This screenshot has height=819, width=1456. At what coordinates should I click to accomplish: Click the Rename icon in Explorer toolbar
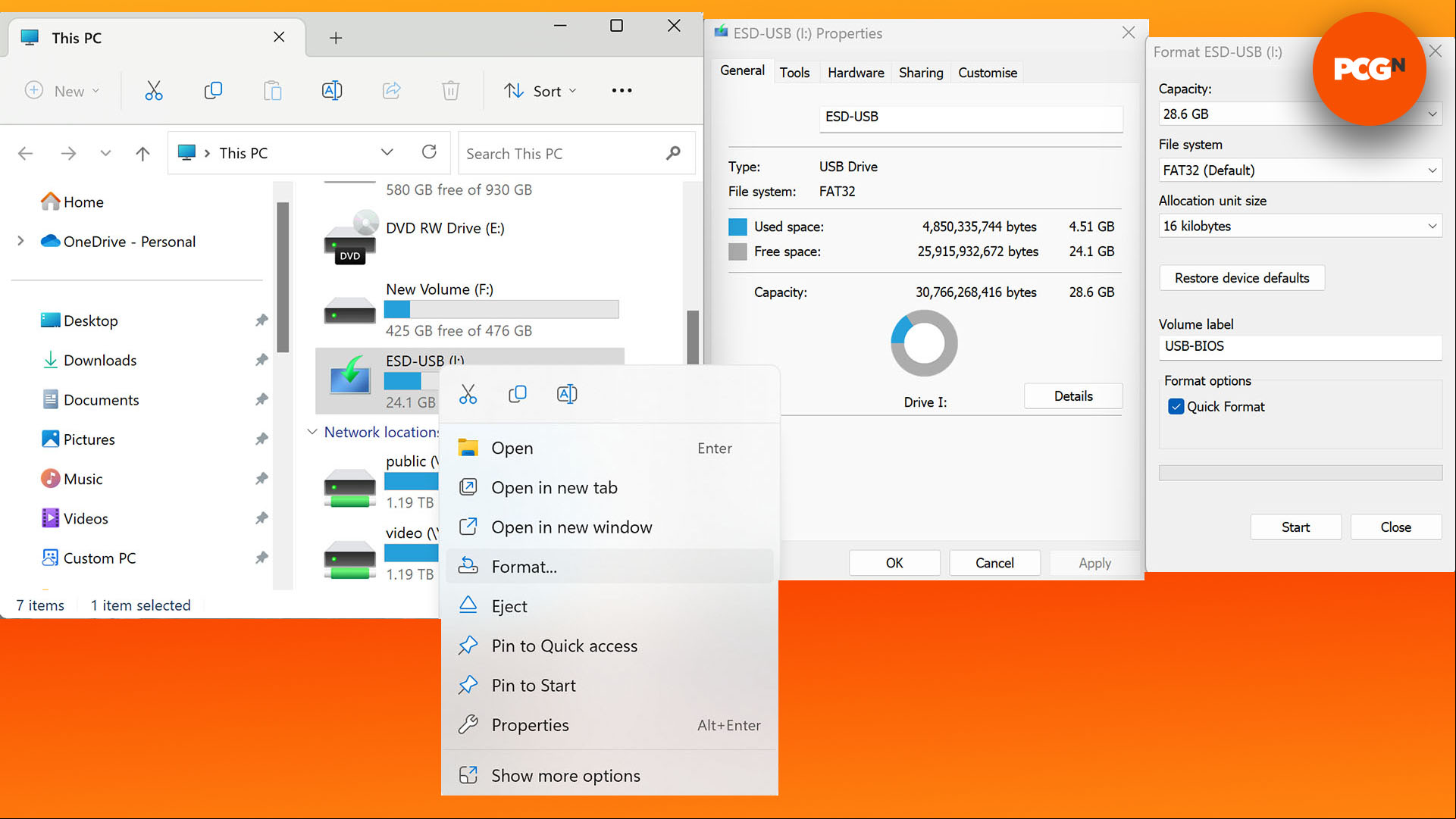[x=332, y=91]
